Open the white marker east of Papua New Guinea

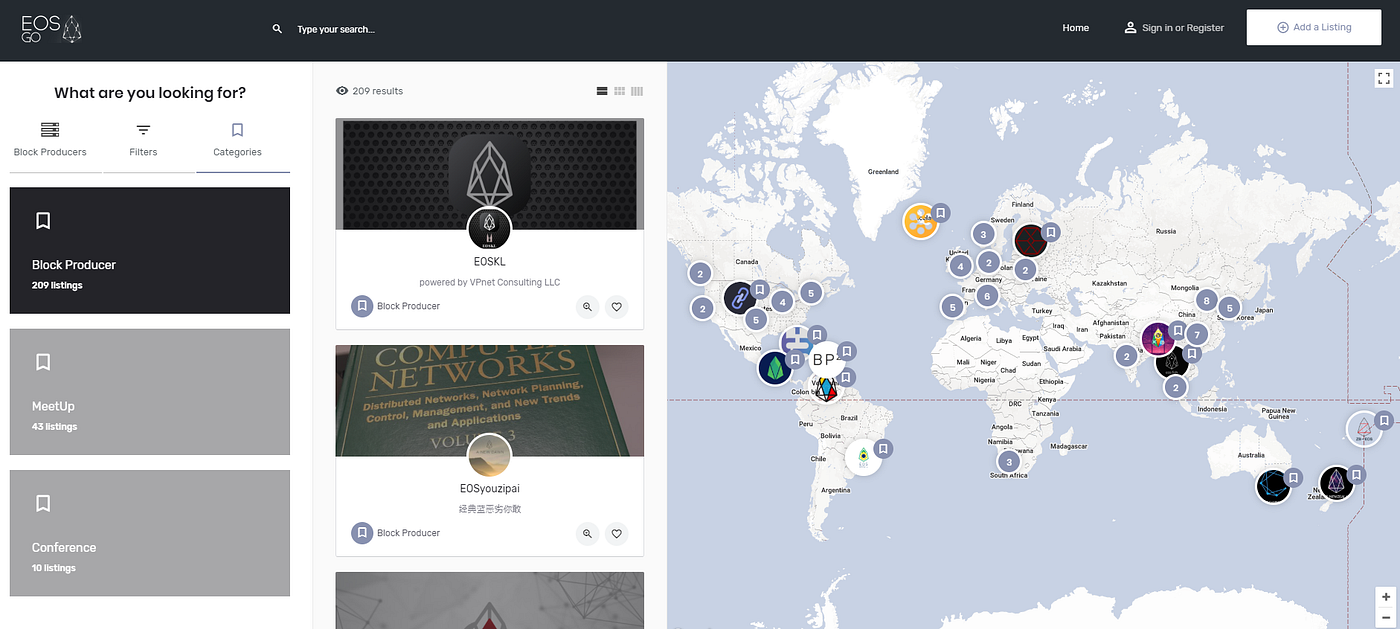(x=1364, y=429)
